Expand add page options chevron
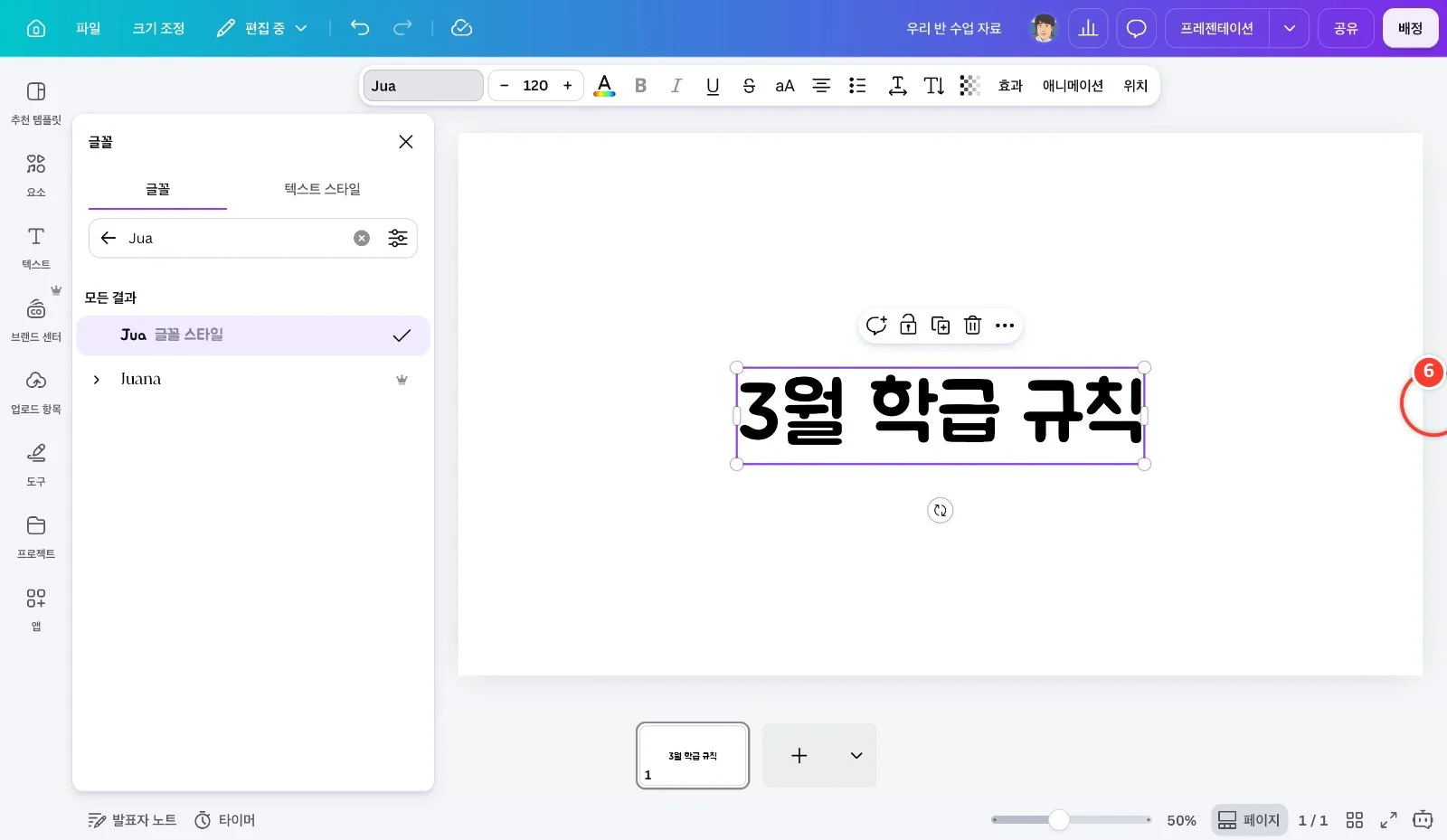The height and width of the screenshot is (840, 1447). click(x=856, y=756)
